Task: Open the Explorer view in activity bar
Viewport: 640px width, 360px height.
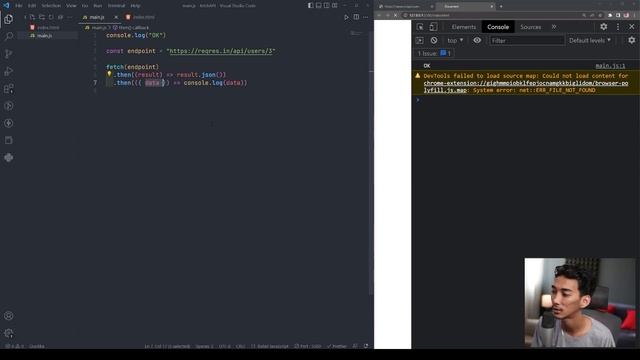Action: 9,19
